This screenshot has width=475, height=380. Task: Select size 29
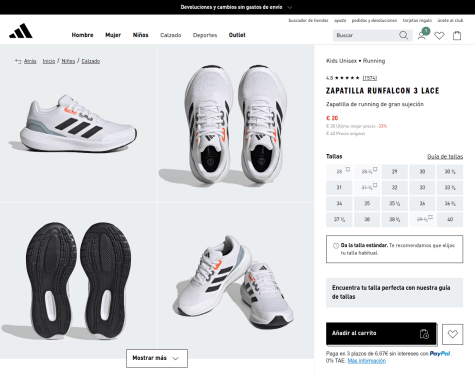tap(394, 171)
